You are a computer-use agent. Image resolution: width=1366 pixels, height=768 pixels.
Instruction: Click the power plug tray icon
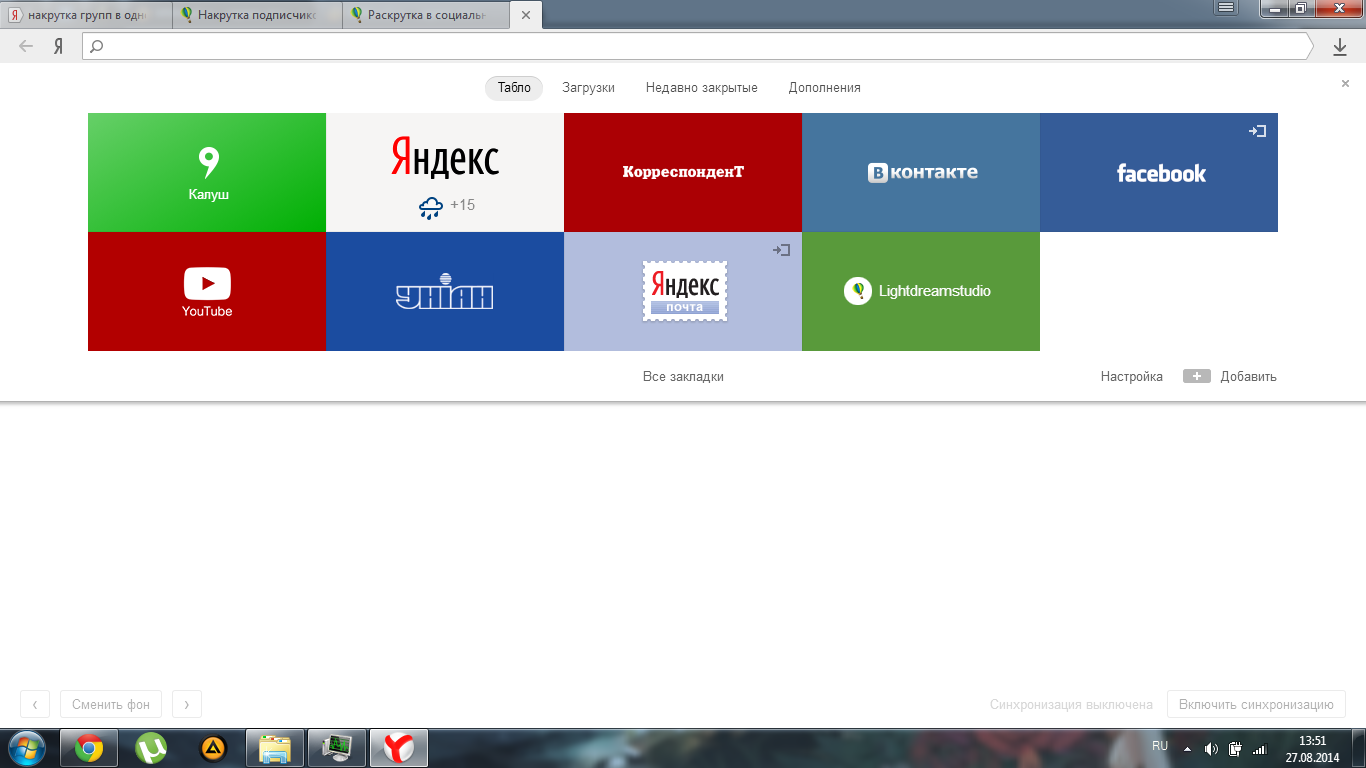1235,748
